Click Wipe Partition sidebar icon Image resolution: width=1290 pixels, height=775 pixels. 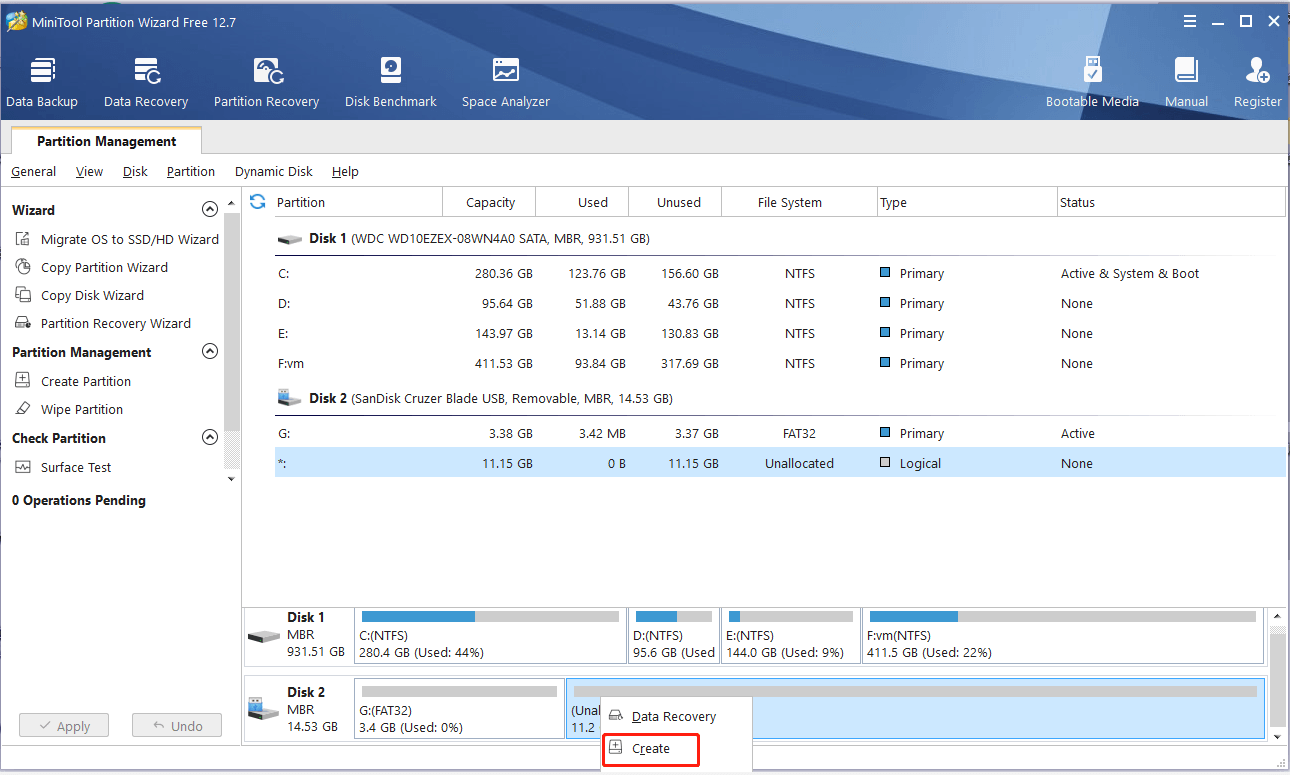pos(23,409)
